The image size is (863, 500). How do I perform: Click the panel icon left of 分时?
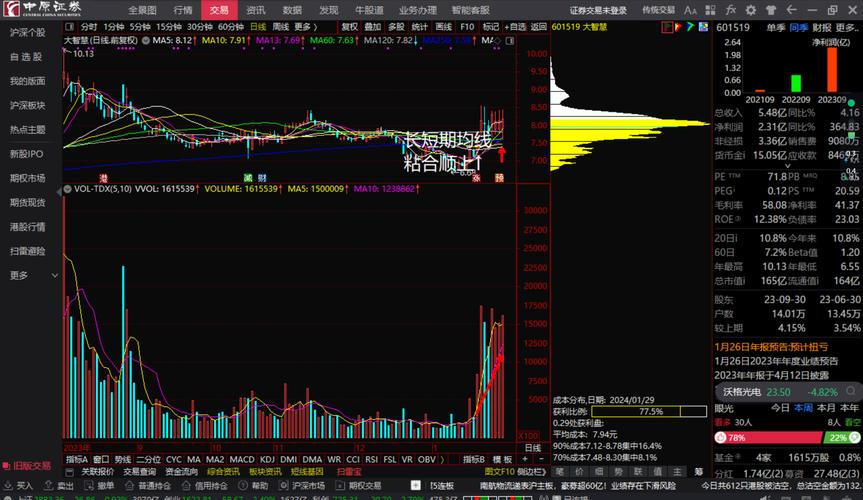pyautogui.click(x=69, y=27)
